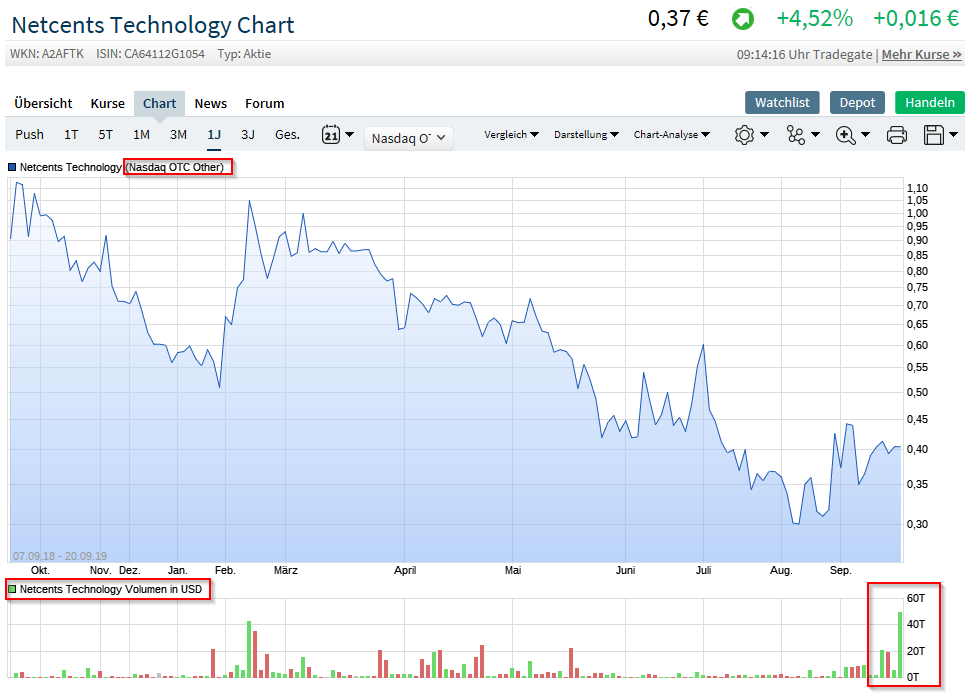Open the Vergleich dropdown
Image resolution: width=972 pixels, height=694 pixels.
[x=511, y=134]
